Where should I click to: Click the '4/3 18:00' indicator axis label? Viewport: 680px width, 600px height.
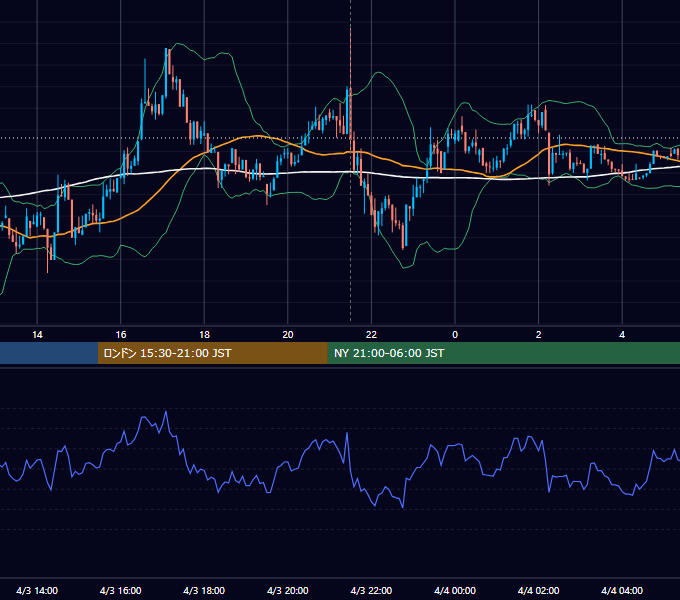[x=204, y=590]
